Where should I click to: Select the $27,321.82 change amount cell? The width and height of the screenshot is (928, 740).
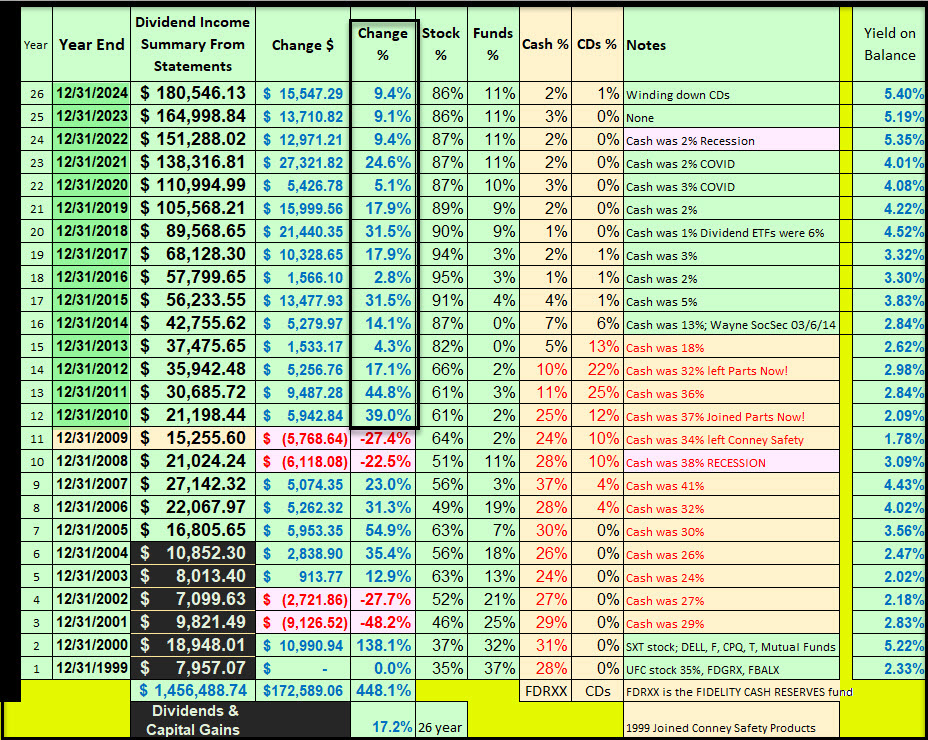tap(303, 163)
